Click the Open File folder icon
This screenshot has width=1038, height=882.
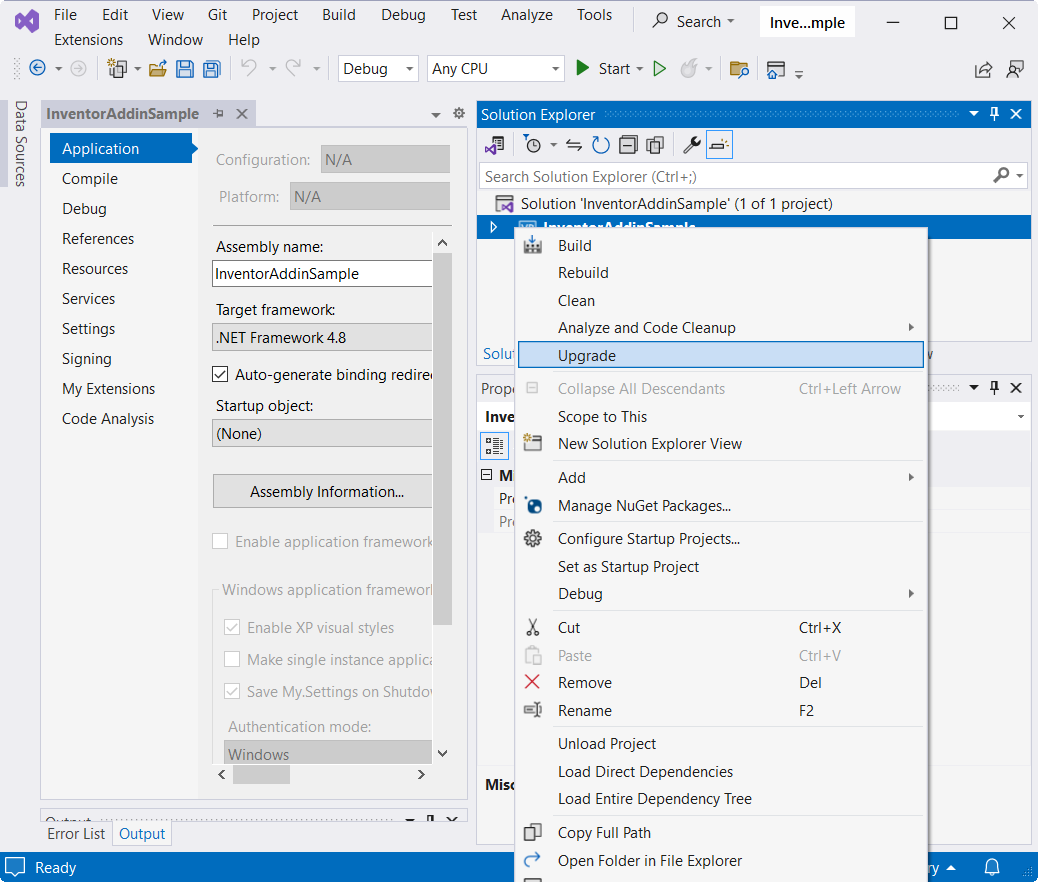158,69
